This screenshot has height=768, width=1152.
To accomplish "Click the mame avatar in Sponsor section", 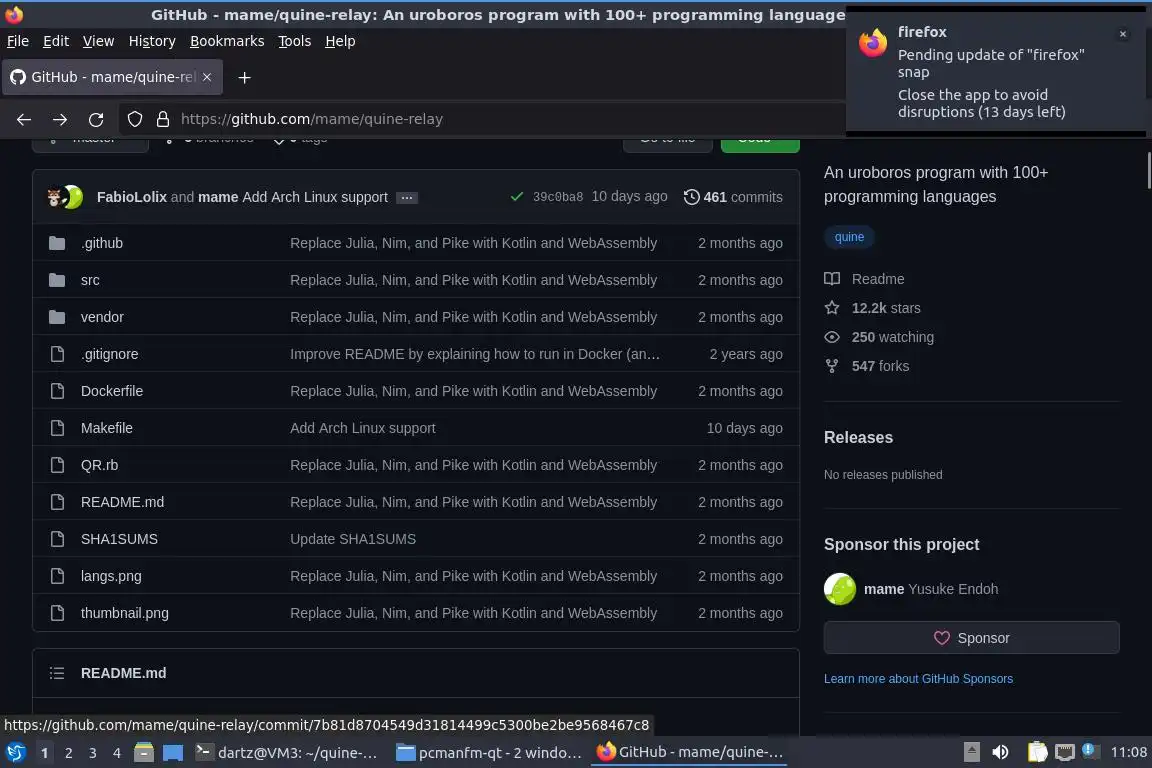I will (x=840, y=589).
